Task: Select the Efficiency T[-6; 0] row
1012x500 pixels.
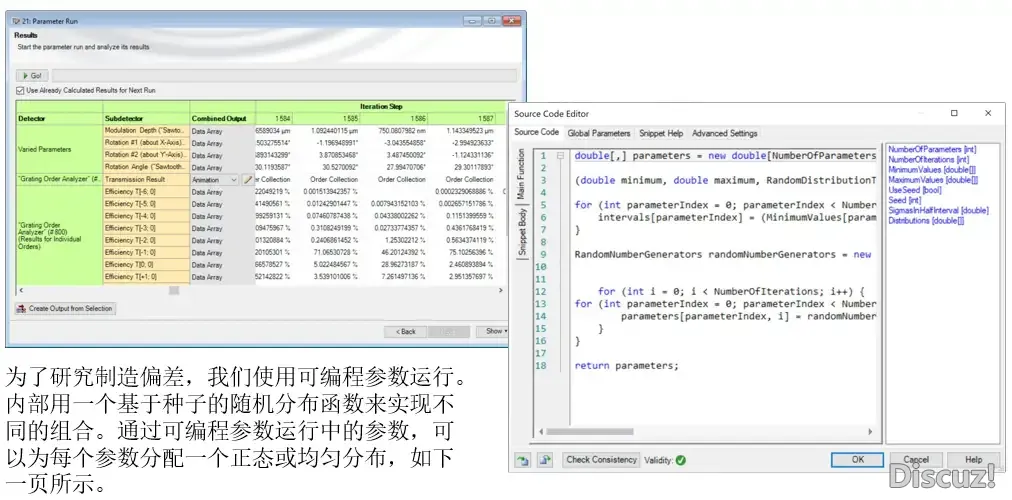Action: pyautogui.click(x=146, y=192)
